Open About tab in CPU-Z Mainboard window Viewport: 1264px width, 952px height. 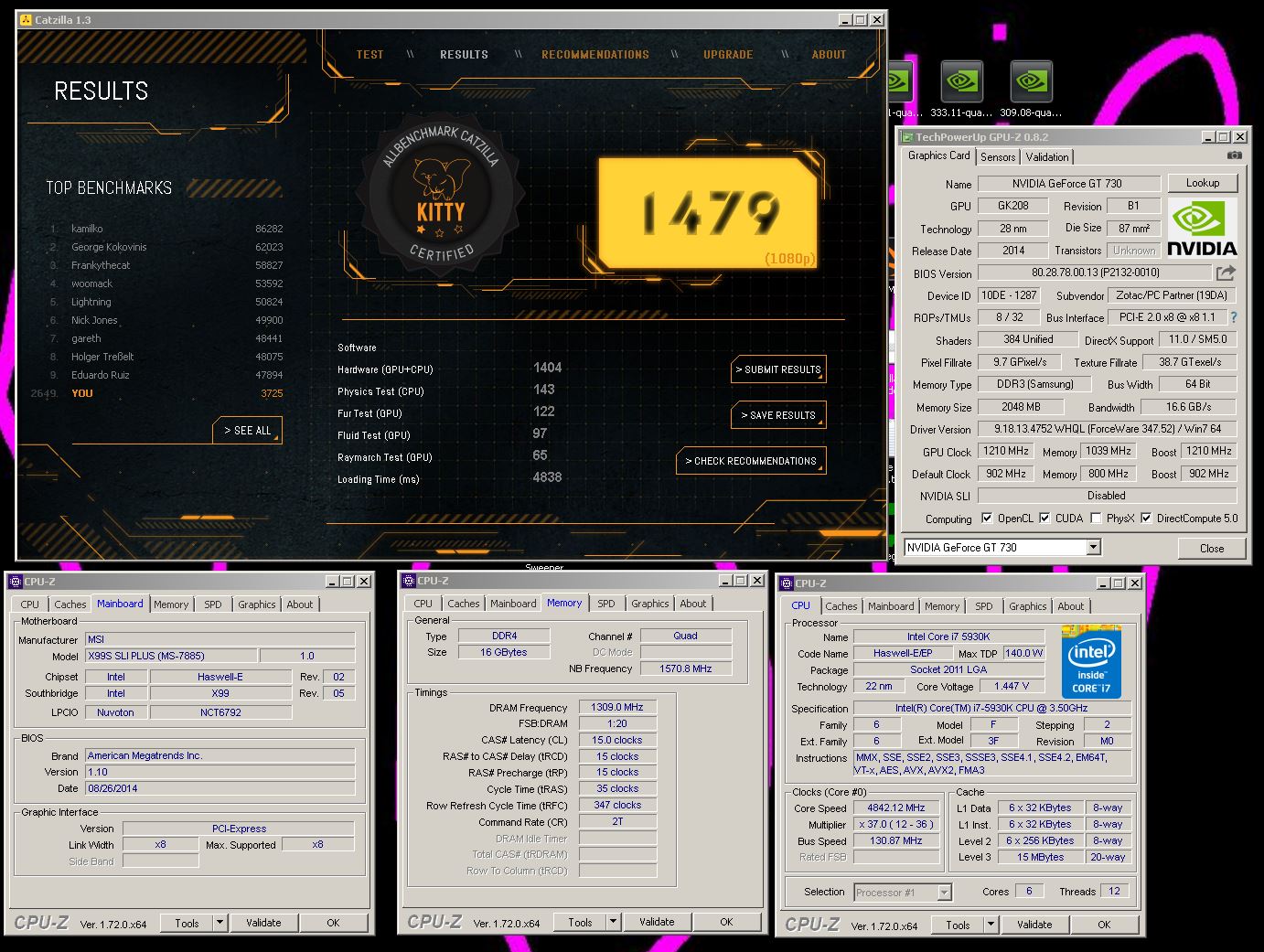pos(300,604)
